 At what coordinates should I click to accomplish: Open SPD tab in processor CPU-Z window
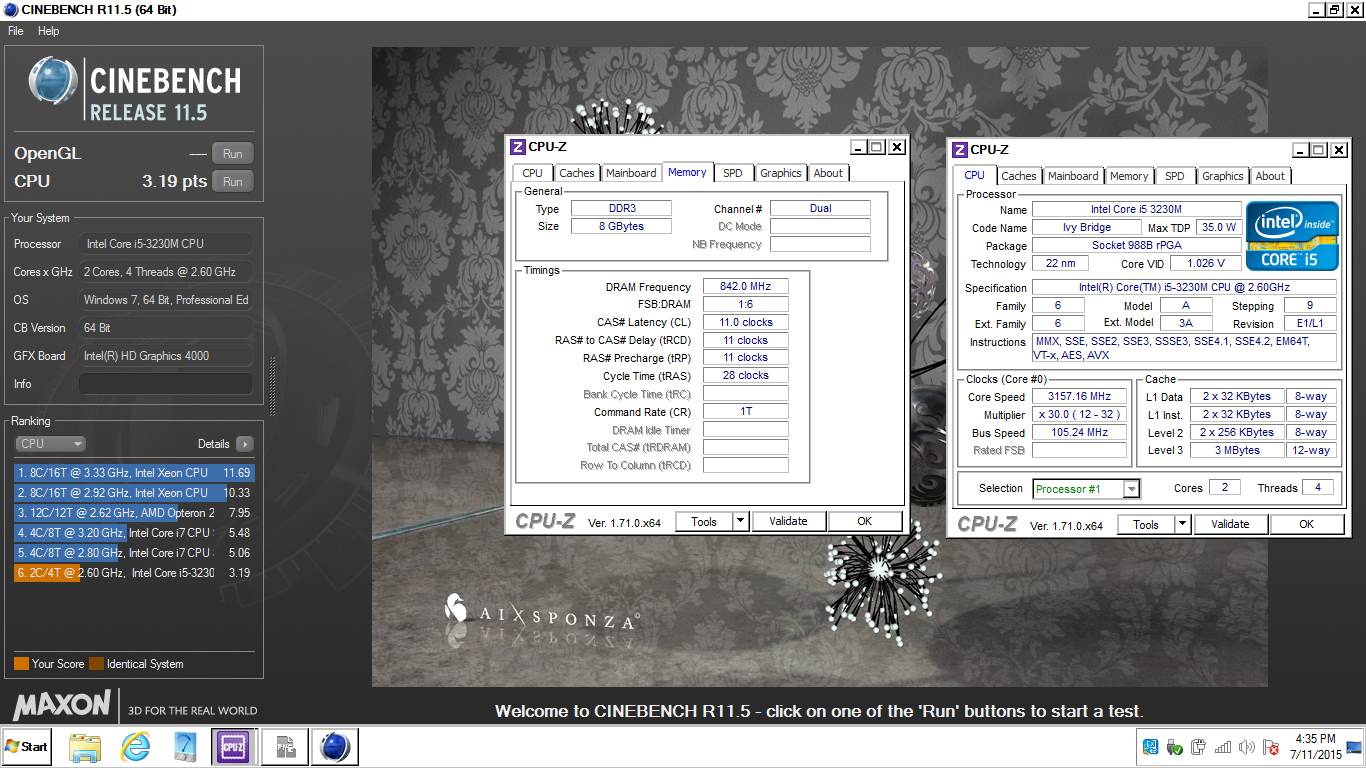[x=1175, y=176]
